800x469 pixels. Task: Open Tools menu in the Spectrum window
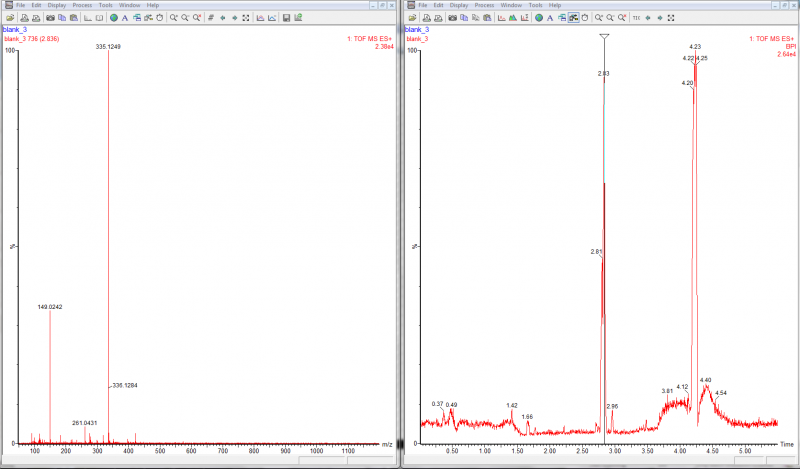106,5
